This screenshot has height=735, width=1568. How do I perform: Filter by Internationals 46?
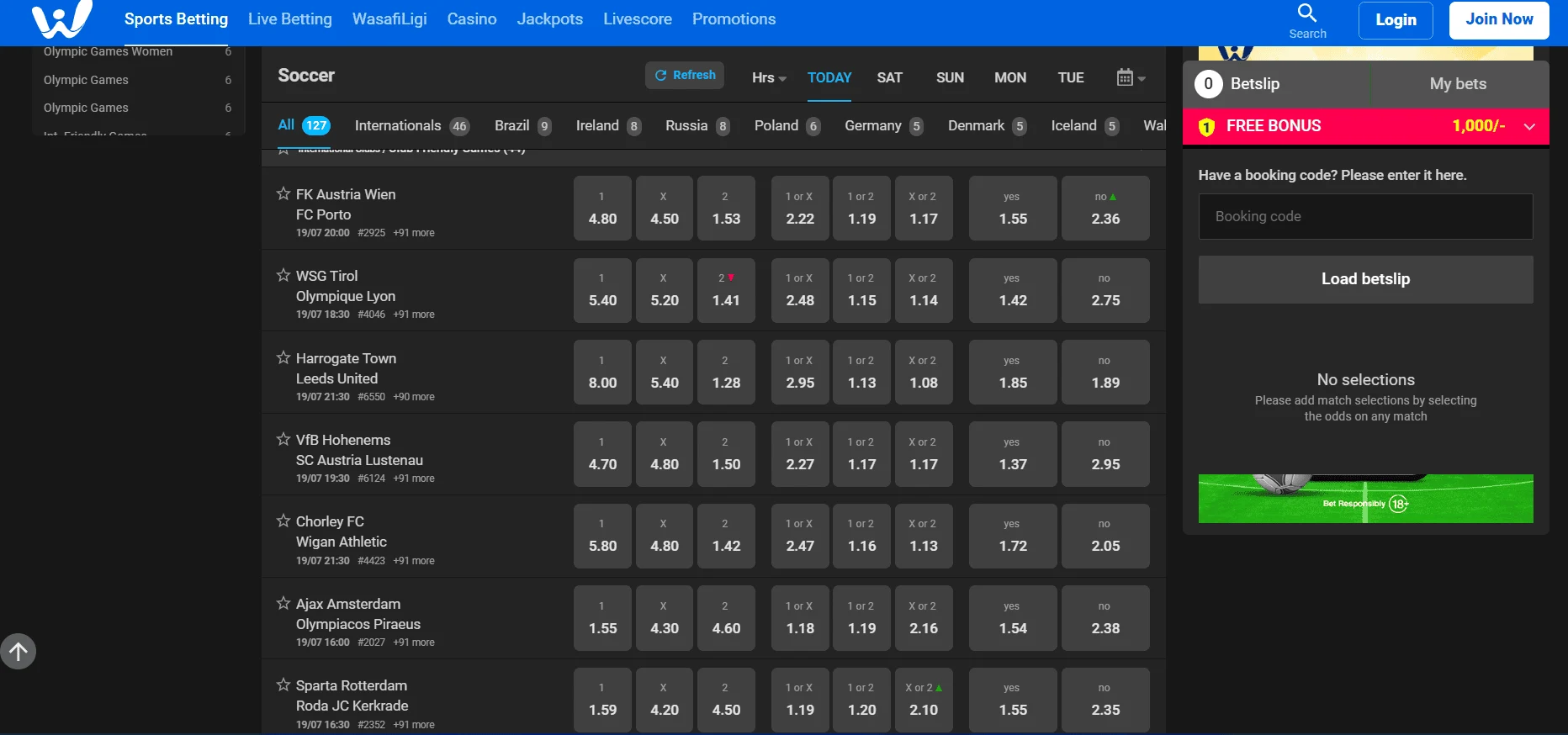[411, 125]
